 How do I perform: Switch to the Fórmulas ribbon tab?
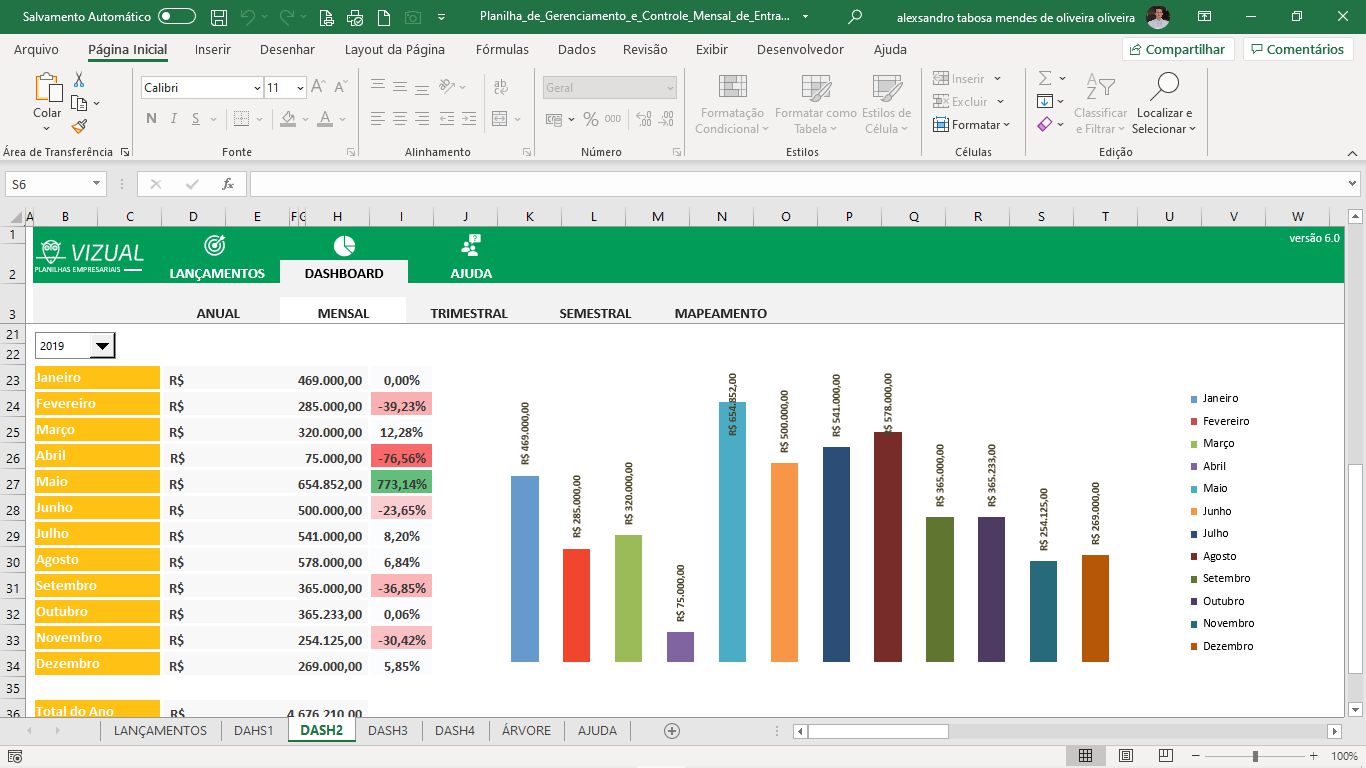[x=502, y=49]
